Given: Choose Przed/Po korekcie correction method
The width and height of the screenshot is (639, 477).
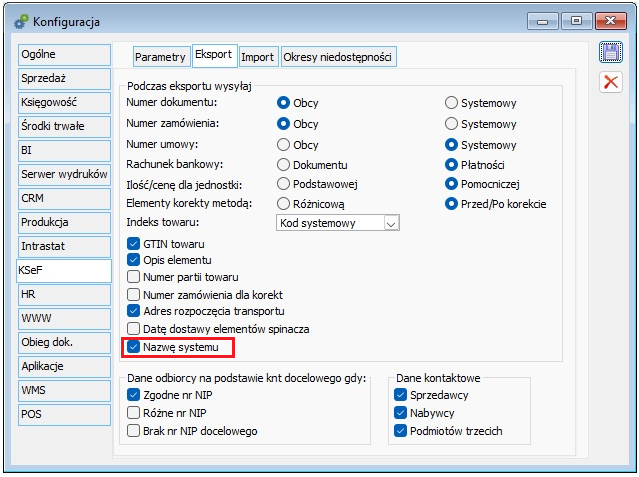Looking at the screenshot, I should pos(451,203).
